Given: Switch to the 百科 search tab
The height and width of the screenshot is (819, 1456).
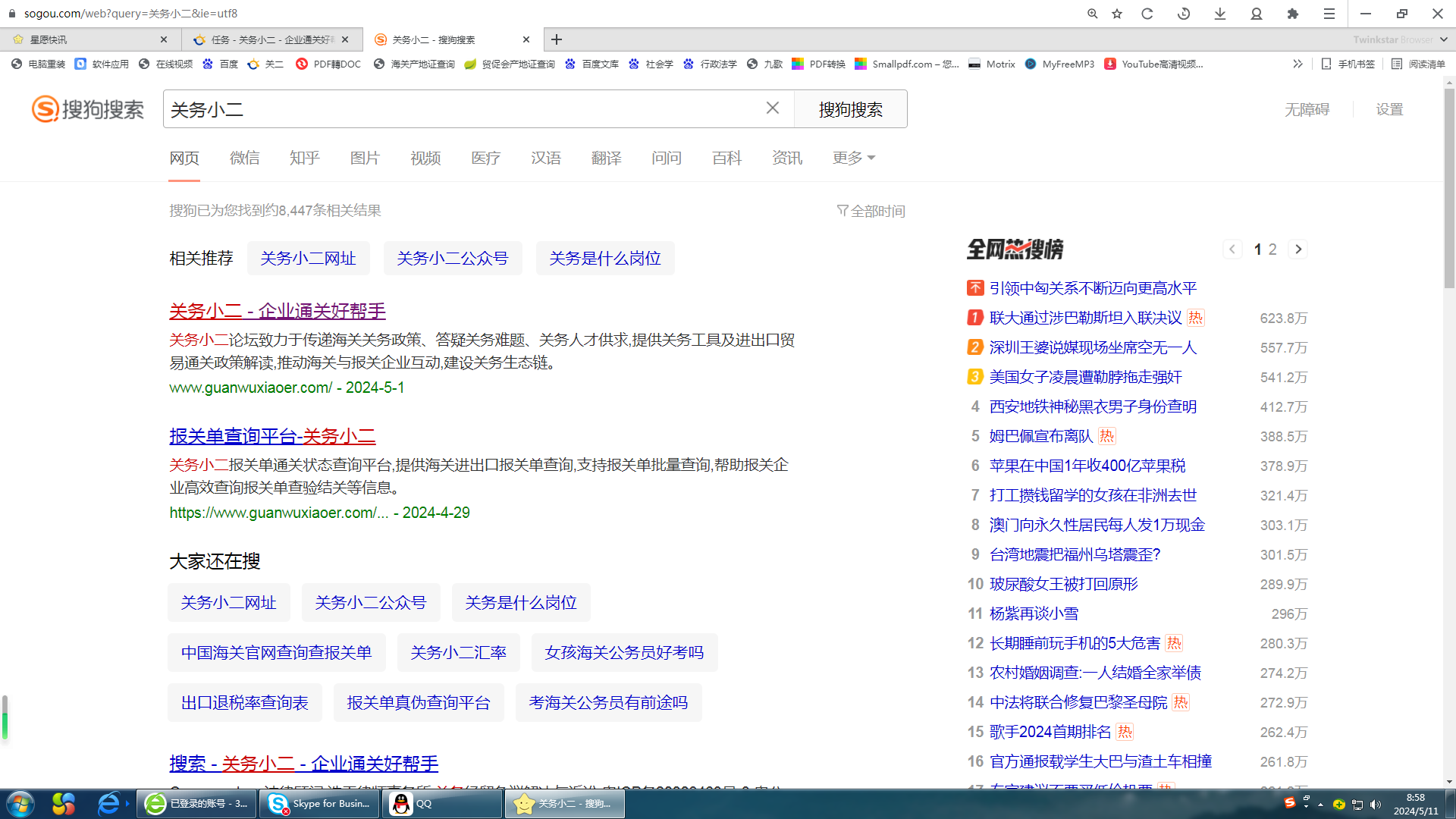Looking at the screenshot, I should pyautogui.click(x=727, y=158).
